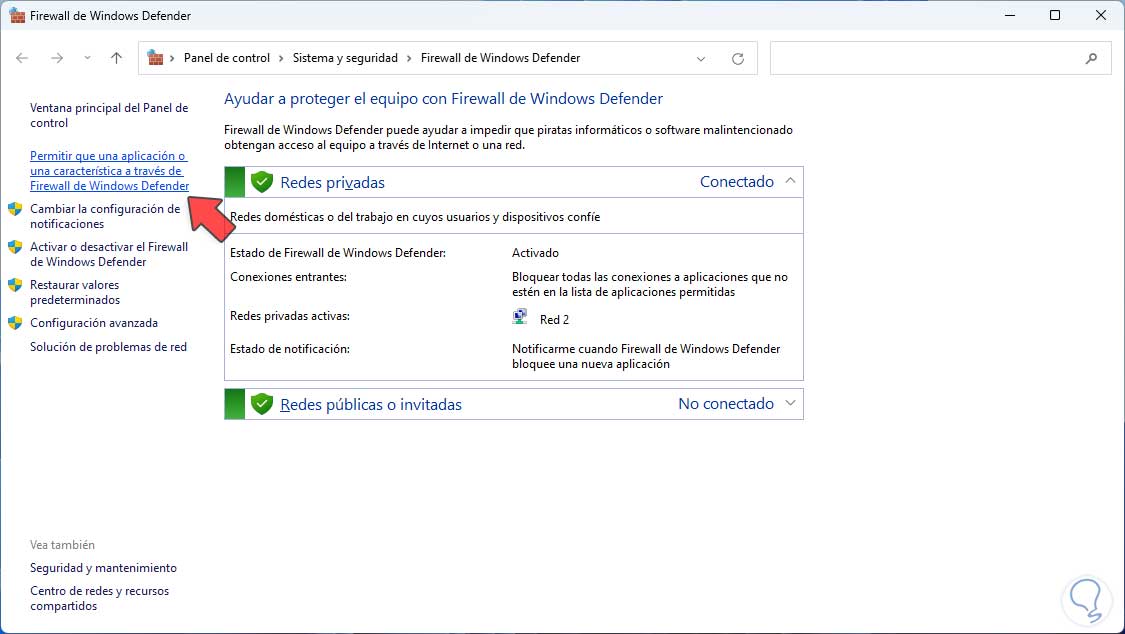Viewport: 1125px width, 634px height.
Task: Go up one level with the up arrow
Action: (116, 58)
